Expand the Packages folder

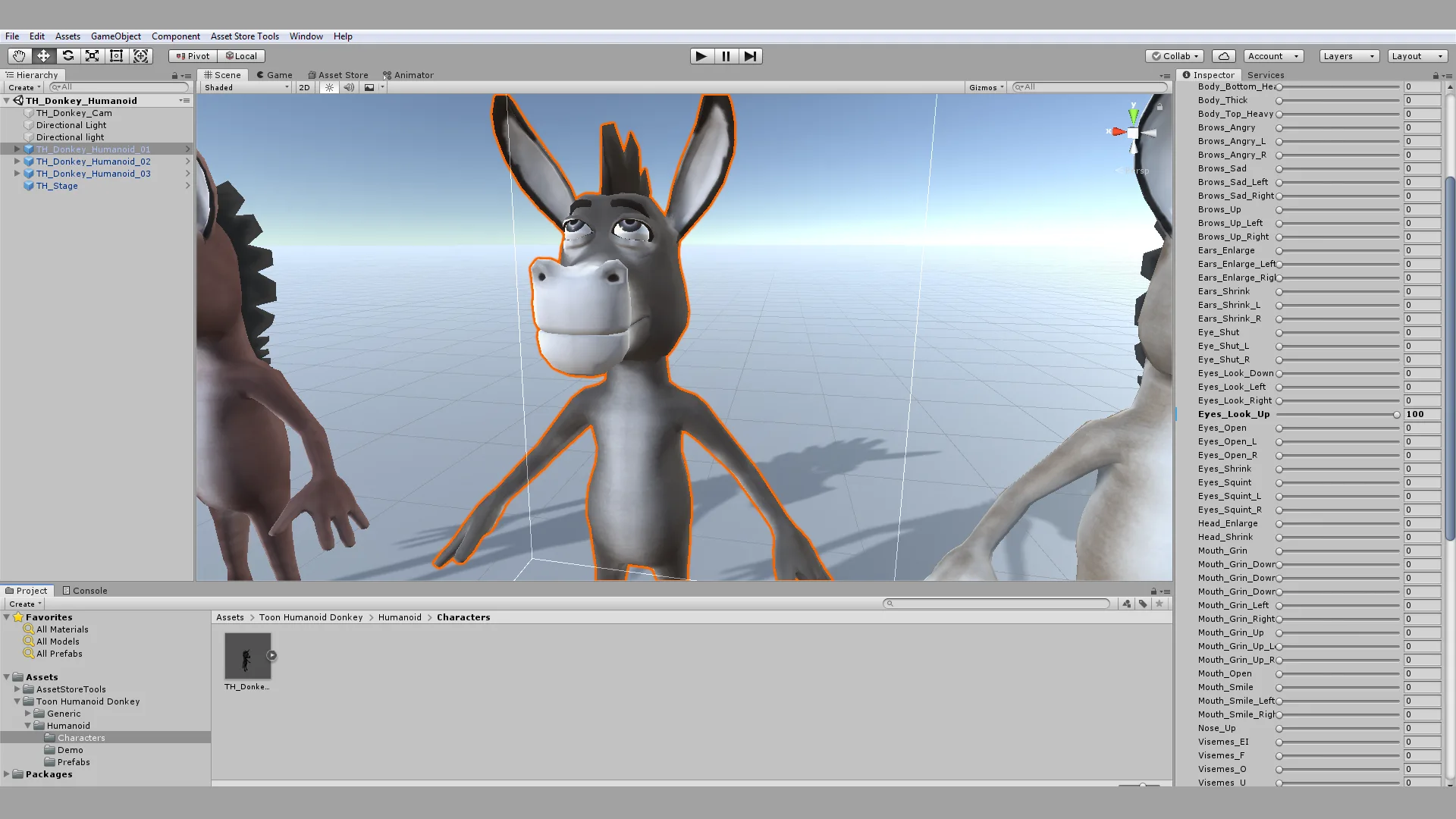pos(6,774)
